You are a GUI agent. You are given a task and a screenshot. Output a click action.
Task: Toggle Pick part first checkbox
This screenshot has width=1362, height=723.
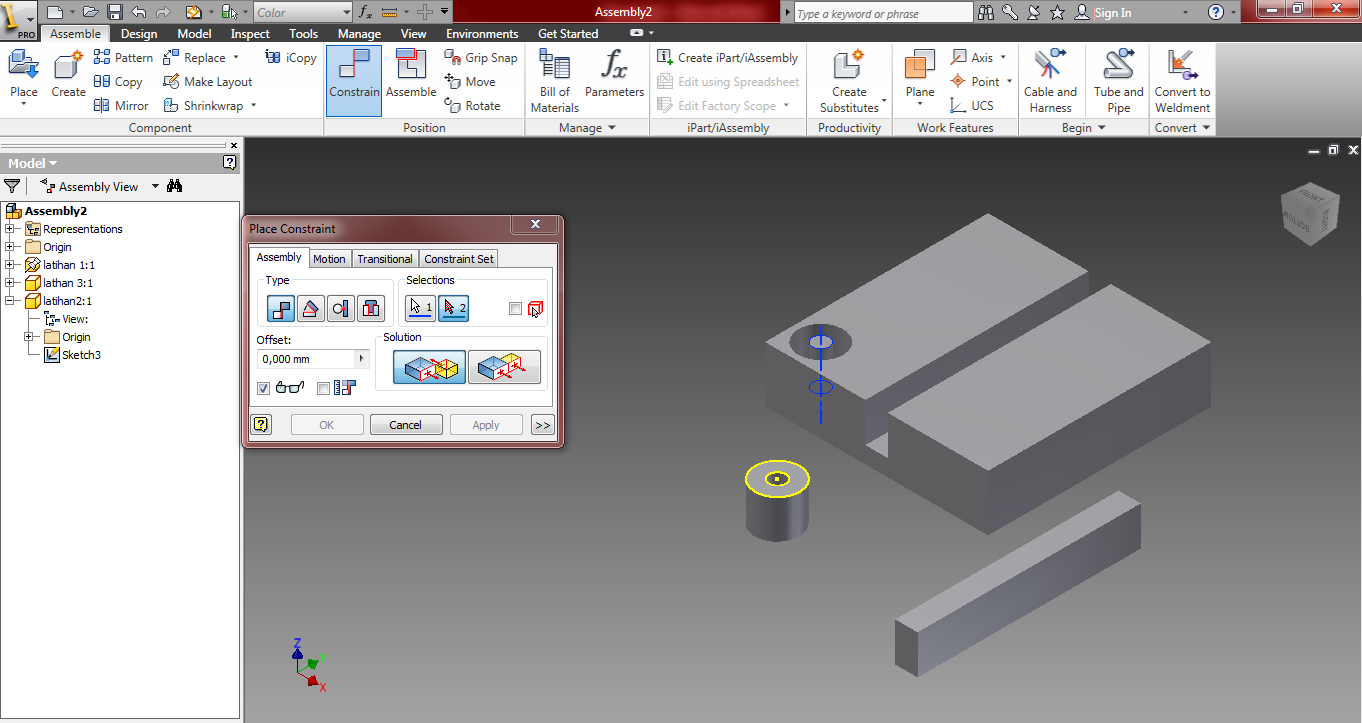coord(515,308)
